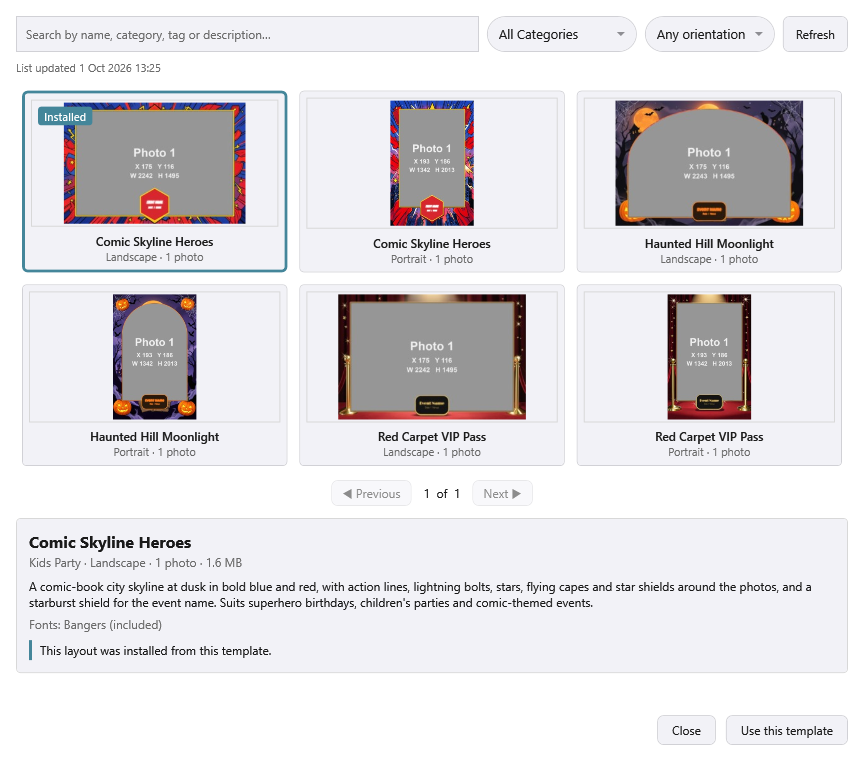This screenshot has height=761, width=864.
Task: Click the Refresh button
Action: coord(815,34)
